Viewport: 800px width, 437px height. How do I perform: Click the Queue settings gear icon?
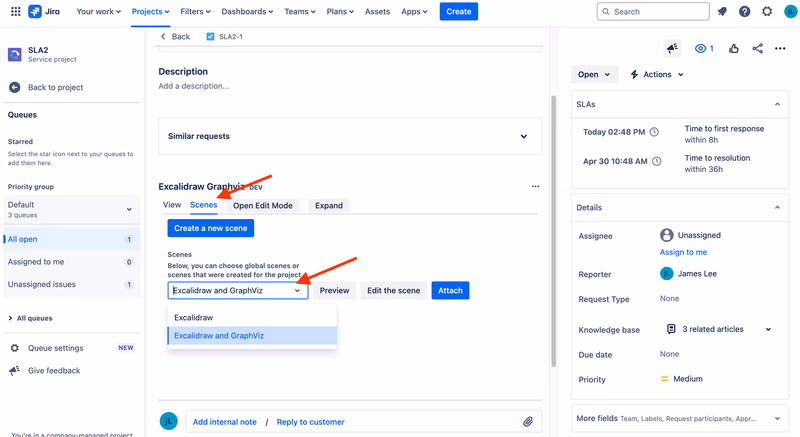(x=15, y=348)
